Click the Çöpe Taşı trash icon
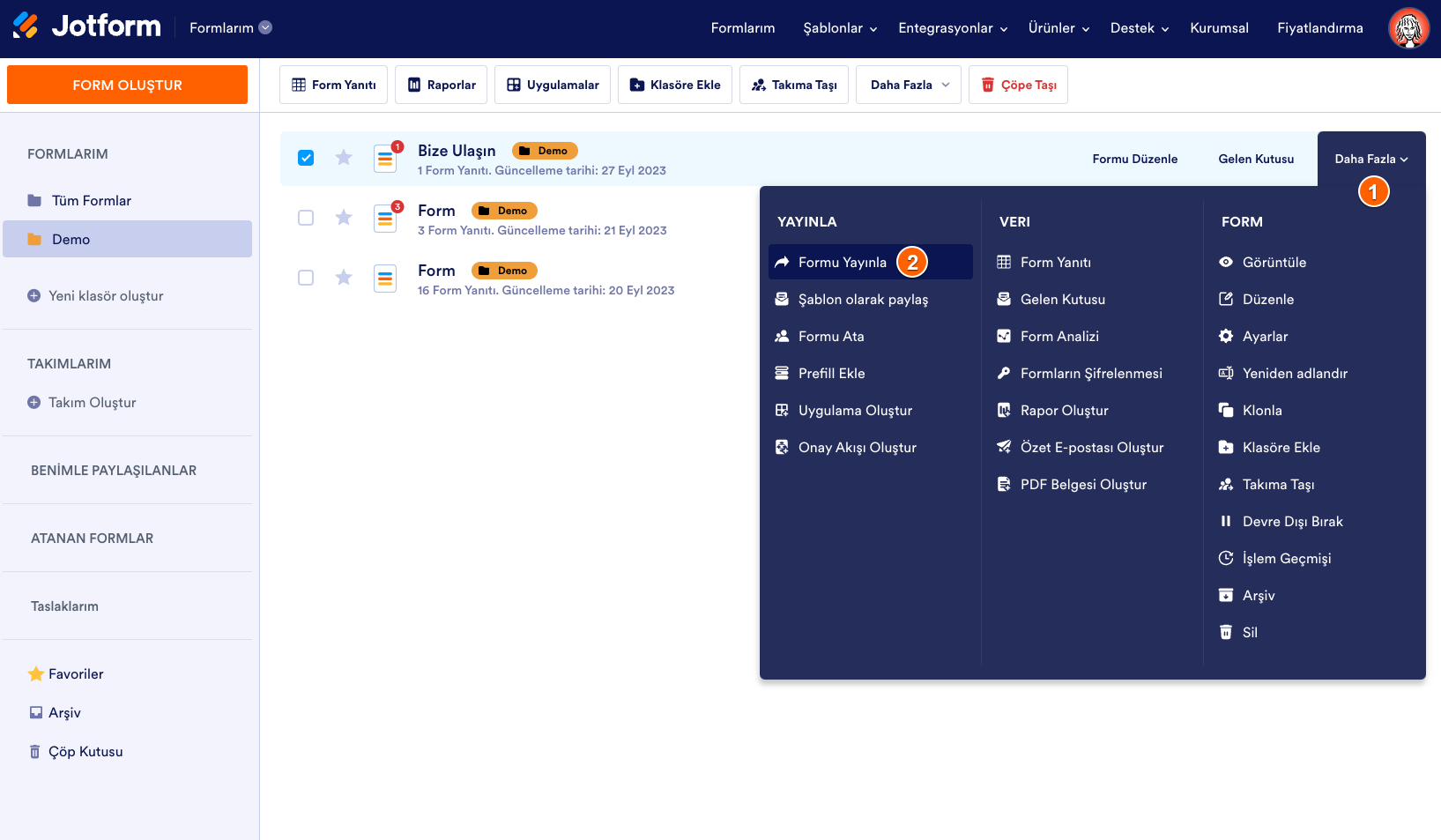This screenshot has height=840, width=1441. click(x=988, y=85)
